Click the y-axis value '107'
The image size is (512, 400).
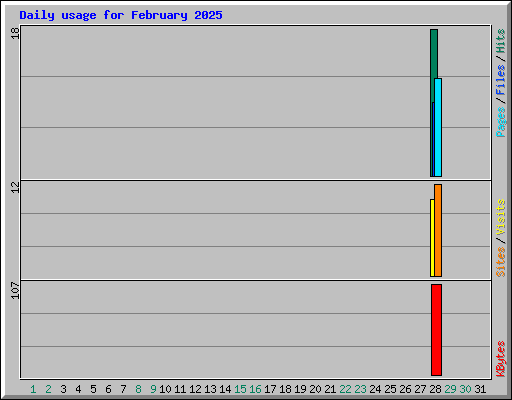click(x=15, y=290)
